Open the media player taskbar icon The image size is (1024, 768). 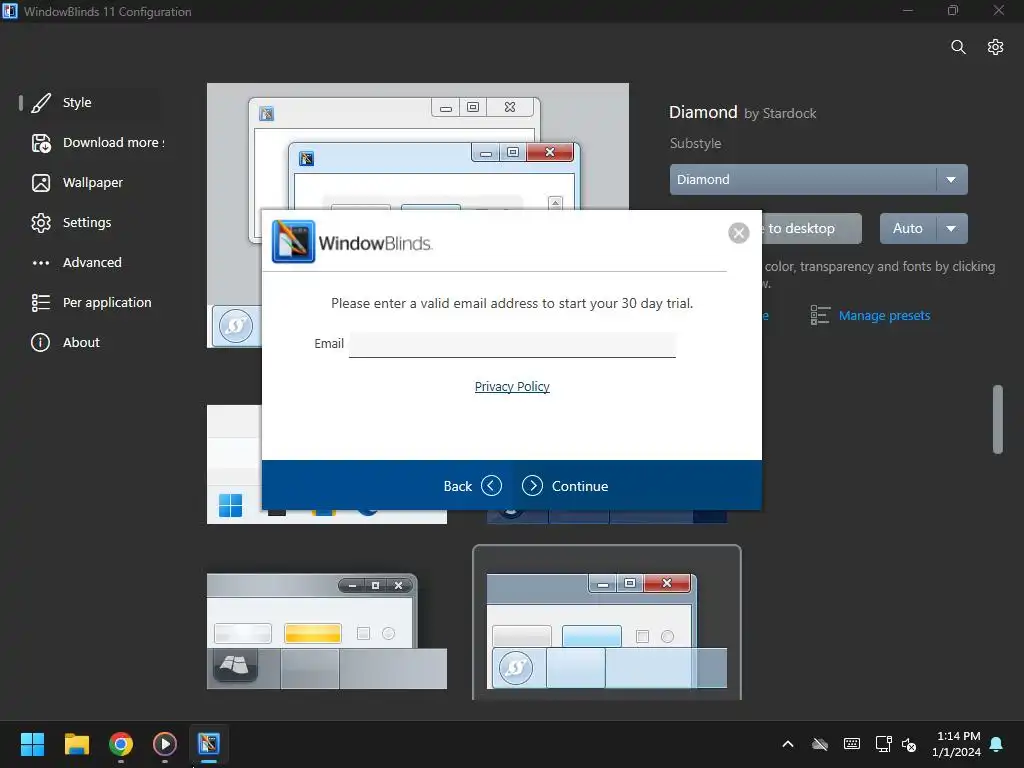pyautogui.click(x=165, y=743)
